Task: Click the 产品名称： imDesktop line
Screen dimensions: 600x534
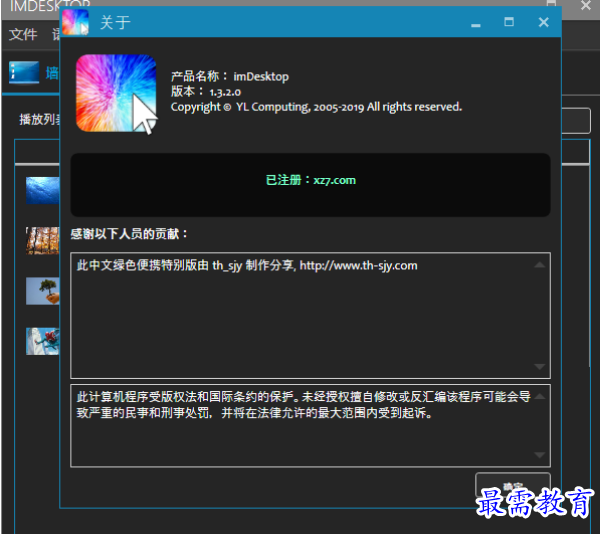Action: 230,76
